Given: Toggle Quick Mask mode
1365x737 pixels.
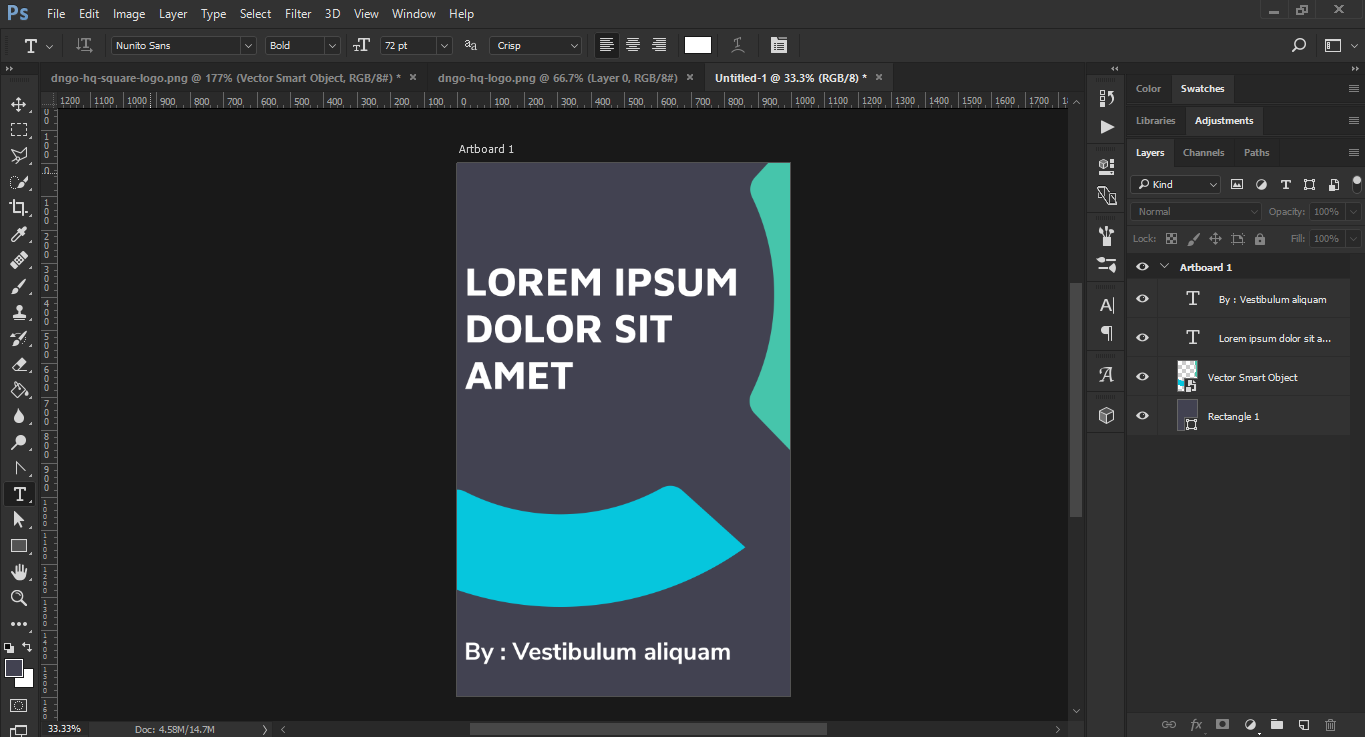Looking at the screenshot, I should (19, 706).
